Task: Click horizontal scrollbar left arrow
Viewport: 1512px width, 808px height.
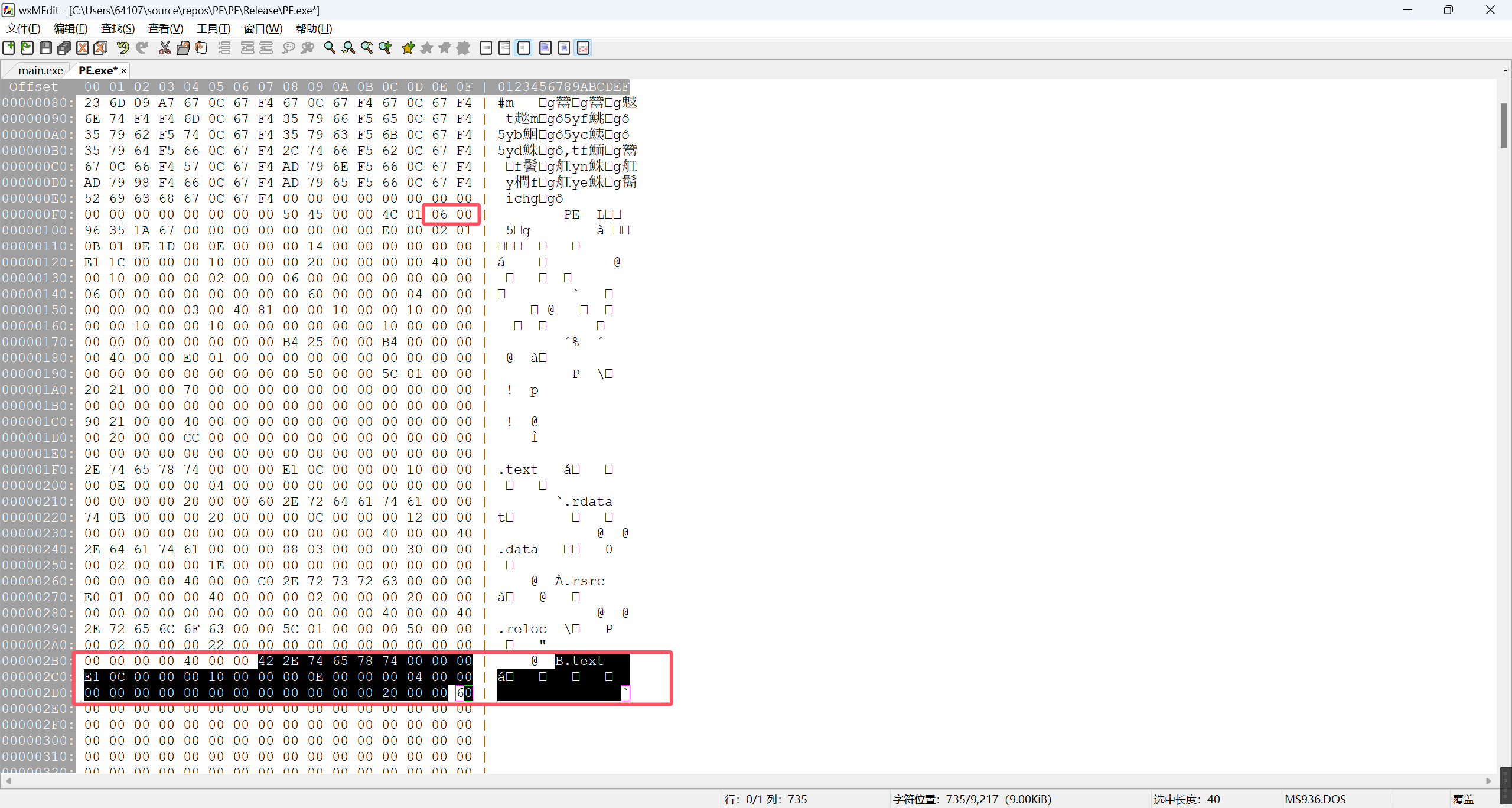Action: (8, 781)
